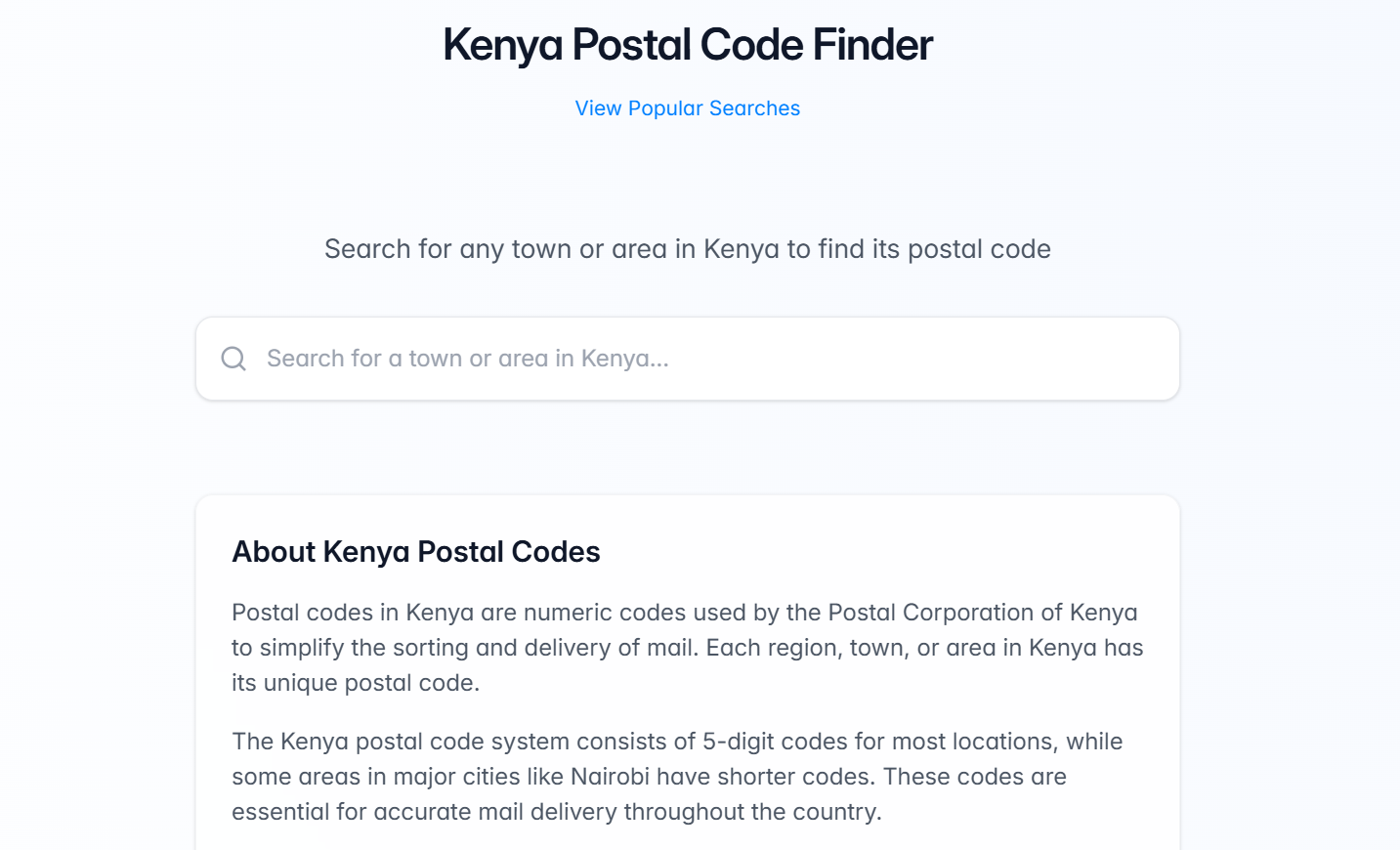Click 'Postal Corporation of Kenya' text
Screen dimensions: 1400x850
click(982, 613)
